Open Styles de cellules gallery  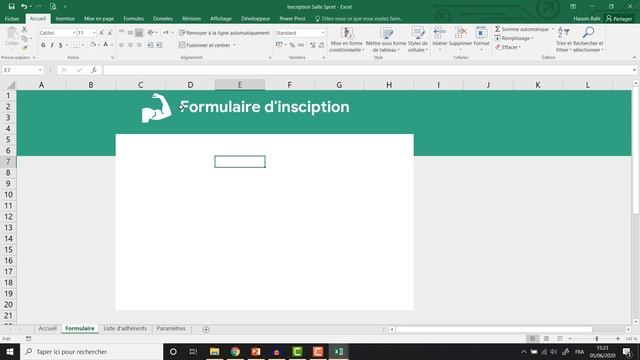pos(418,40)
